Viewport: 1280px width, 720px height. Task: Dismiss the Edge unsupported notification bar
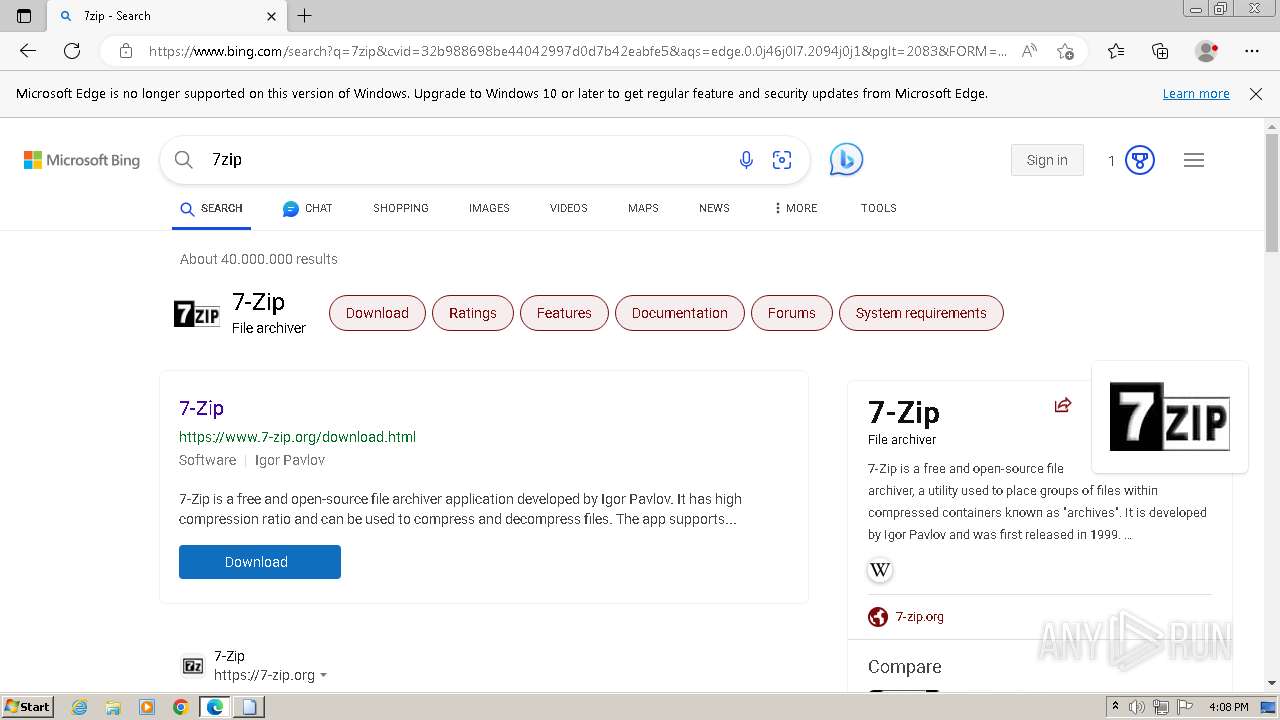pos(1256,94)
